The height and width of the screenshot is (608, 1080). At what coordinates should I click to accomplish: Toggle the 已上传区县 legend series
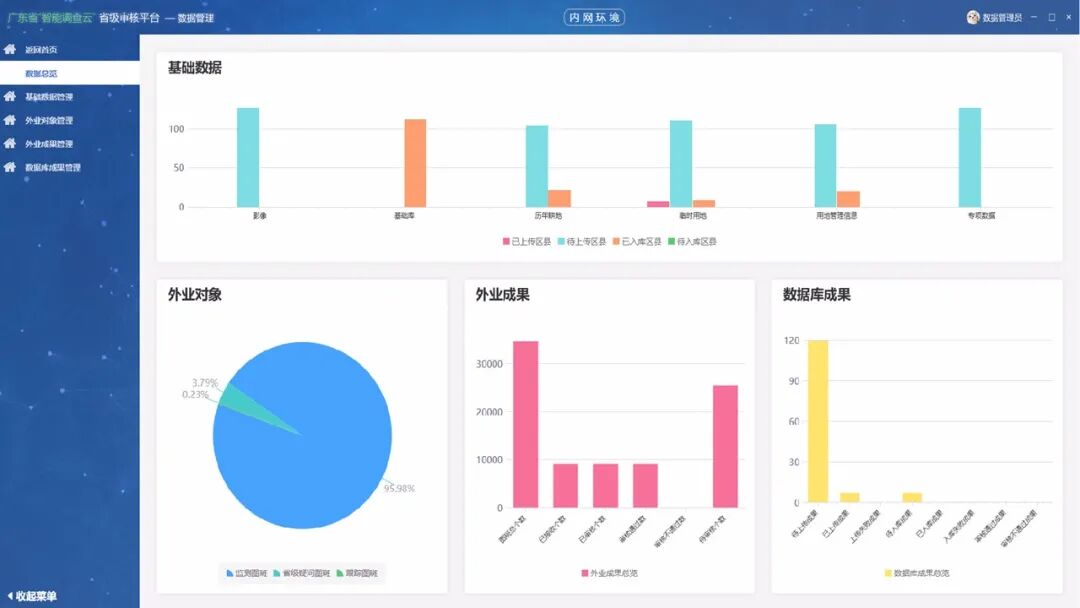[x=527, y=242]
